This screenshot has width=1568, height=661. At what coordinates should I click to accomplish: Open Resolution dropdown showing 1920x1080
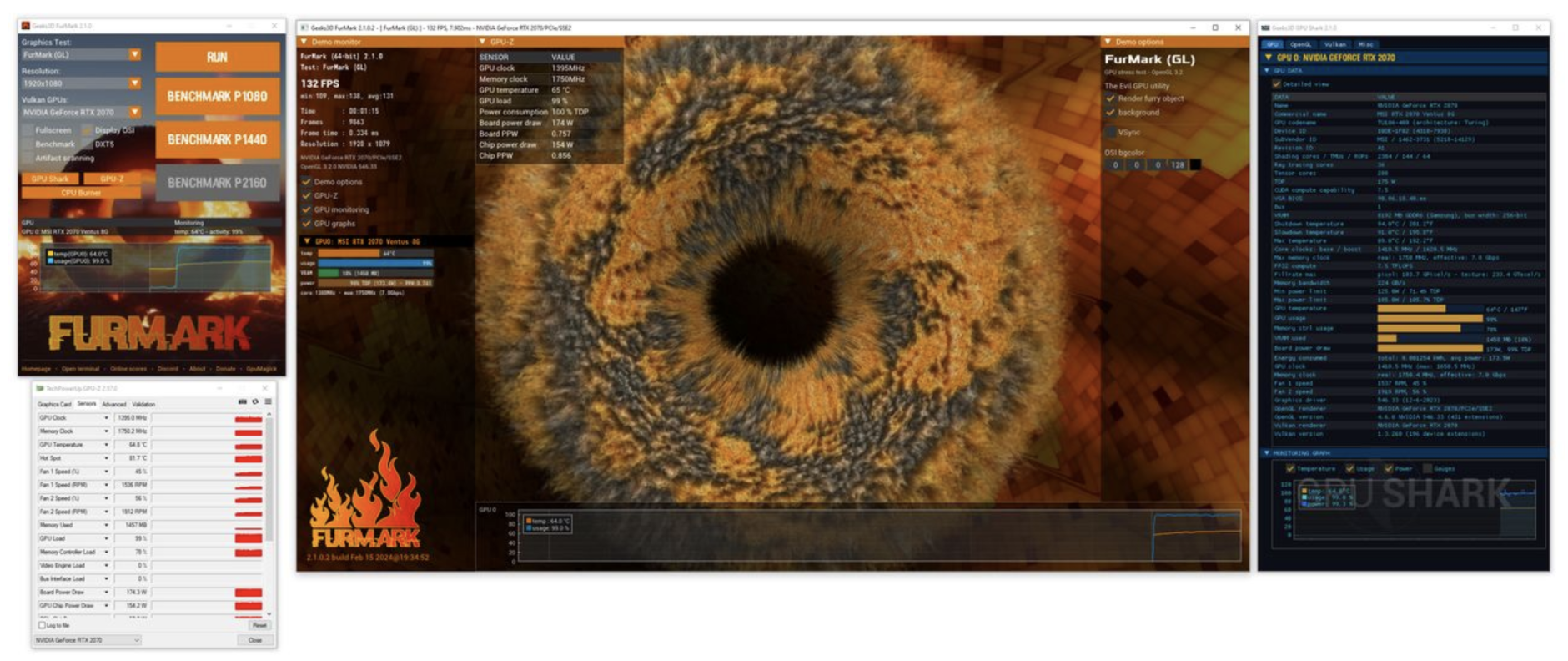[81, 83]
